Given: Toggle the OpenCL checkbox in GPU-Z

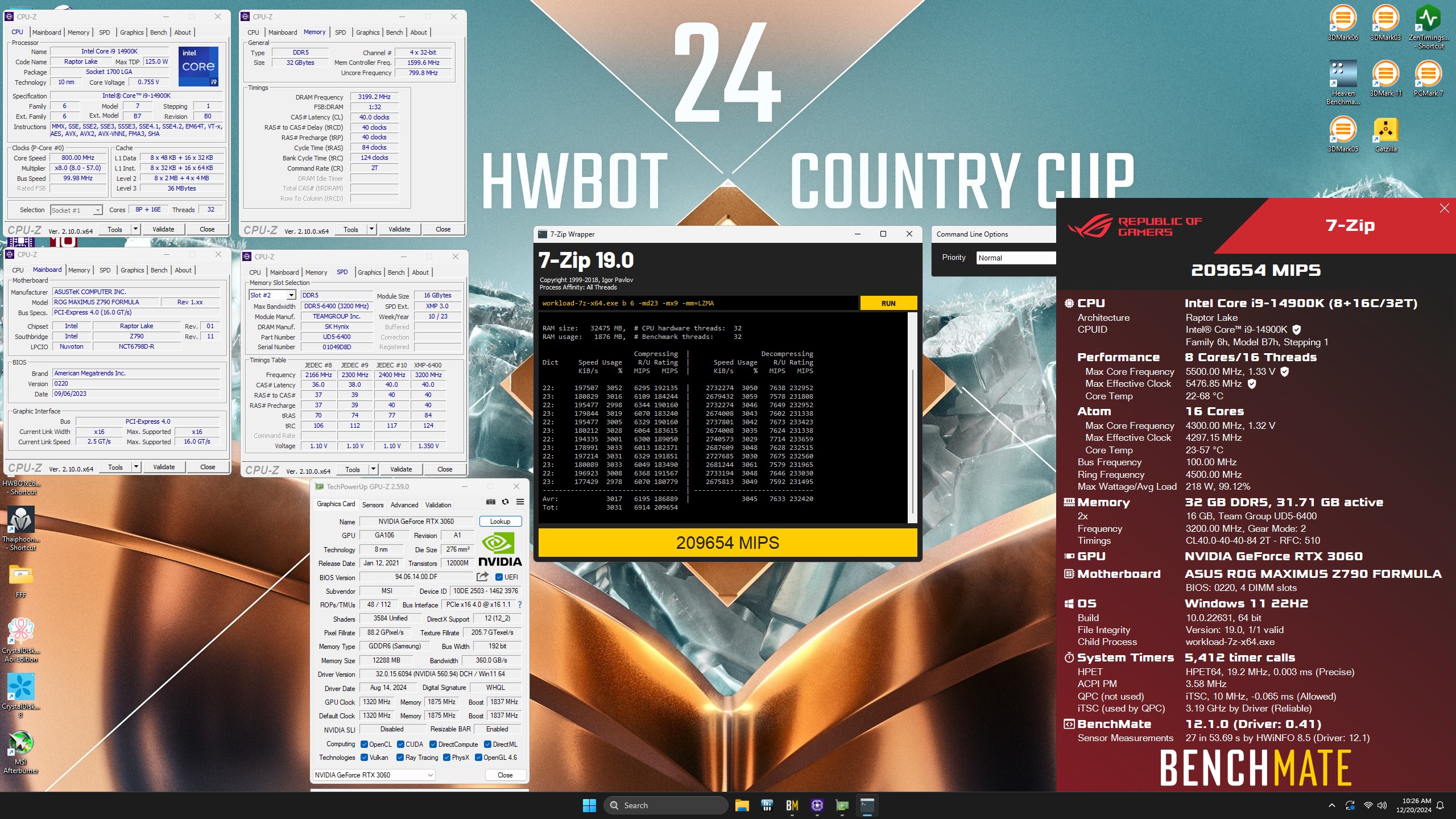Looking at the screenshot, I should (x=364, y=744).
